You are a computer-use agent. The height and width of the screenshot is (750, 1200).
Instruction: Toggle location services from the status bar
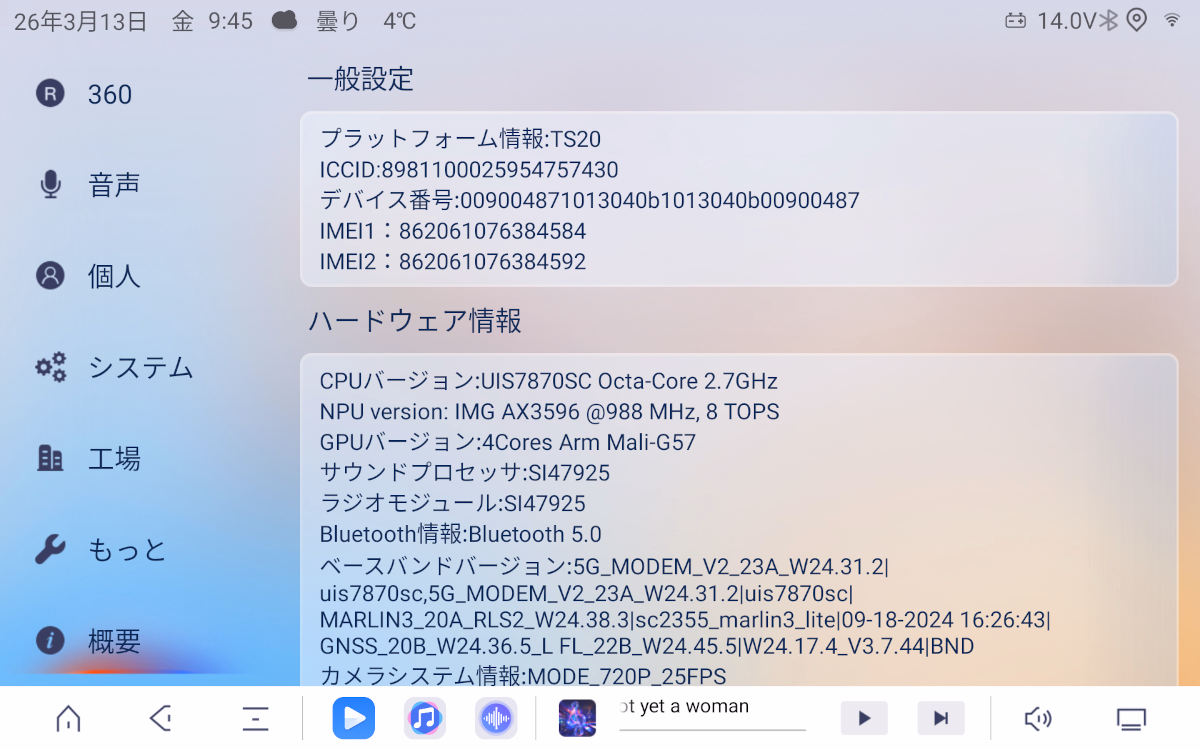pos(1138,19)
